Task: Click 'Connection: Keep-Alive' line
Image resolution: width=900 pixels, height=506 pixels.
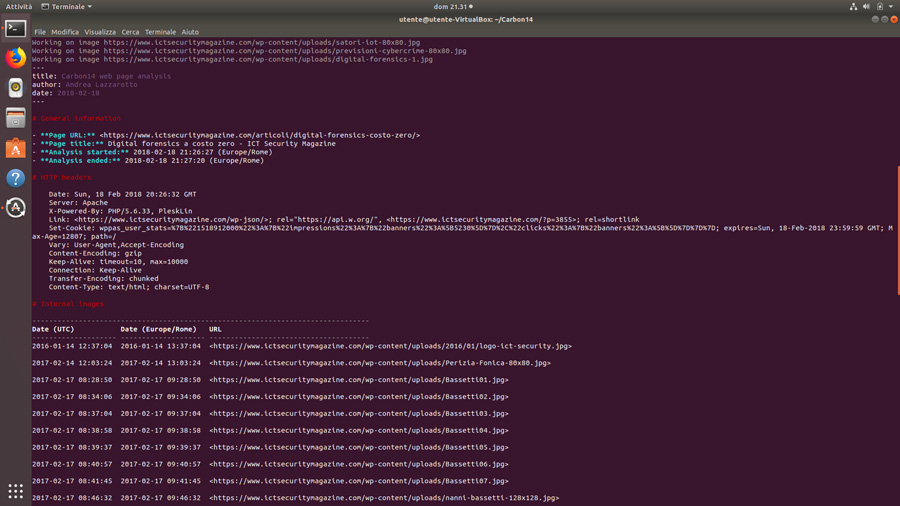Action: click(95, 270)
